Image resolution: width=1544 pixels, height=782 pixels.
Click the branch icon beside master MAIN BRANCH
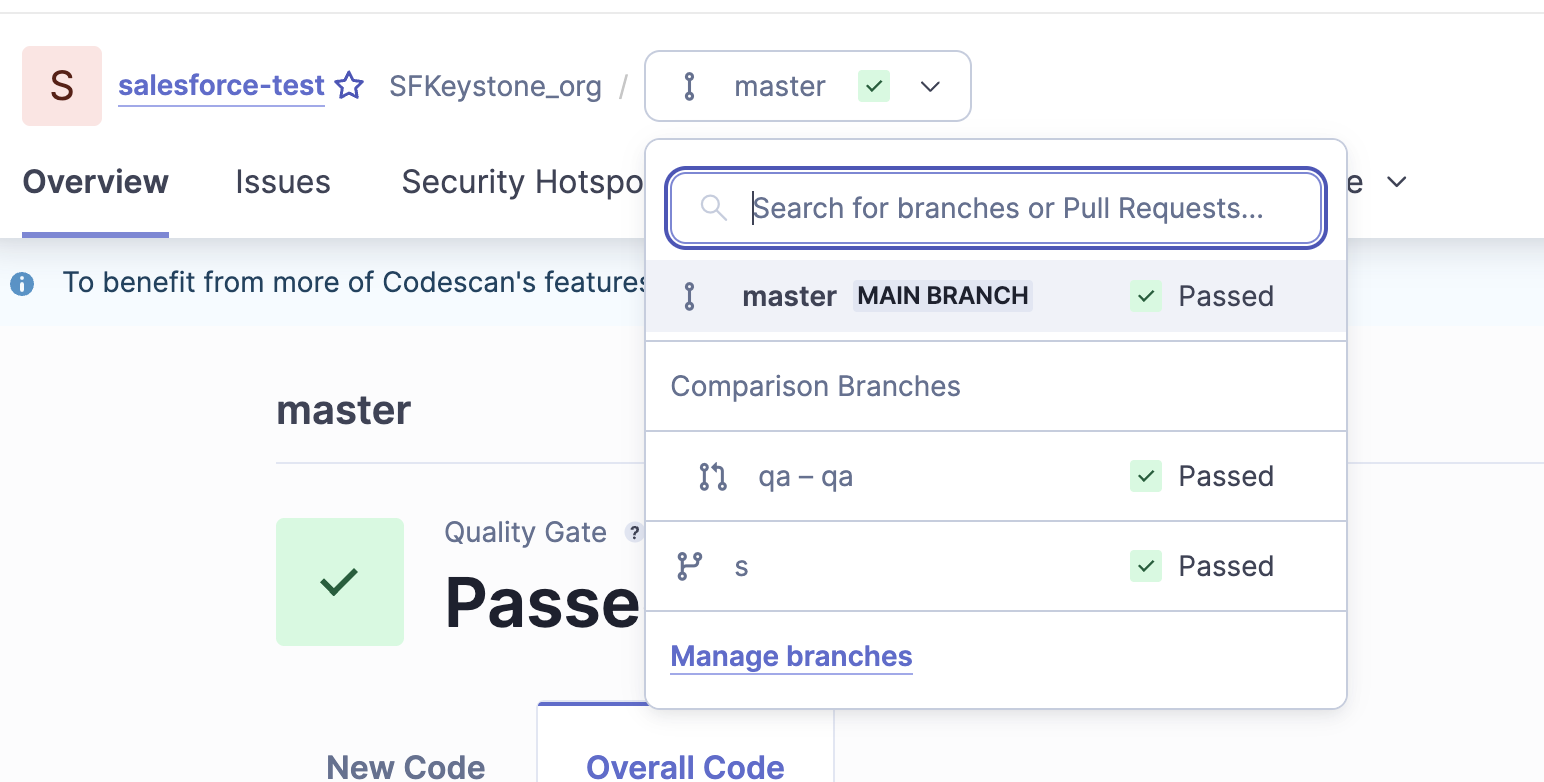pos(689,296)
